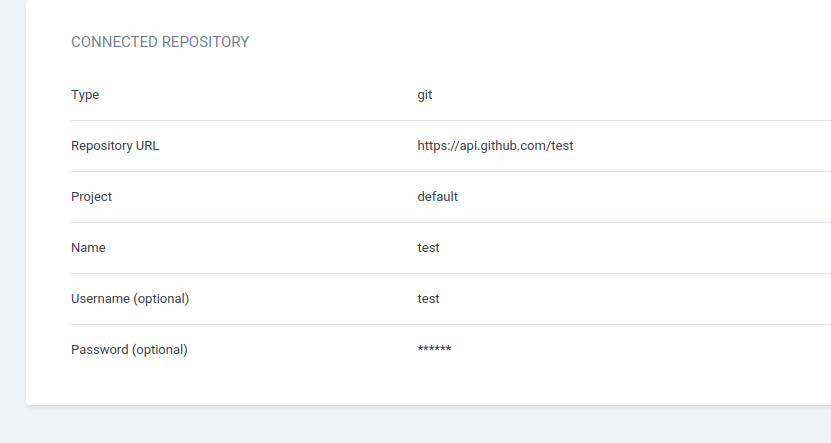Select the 'test' value in Username row

(428, 299)
